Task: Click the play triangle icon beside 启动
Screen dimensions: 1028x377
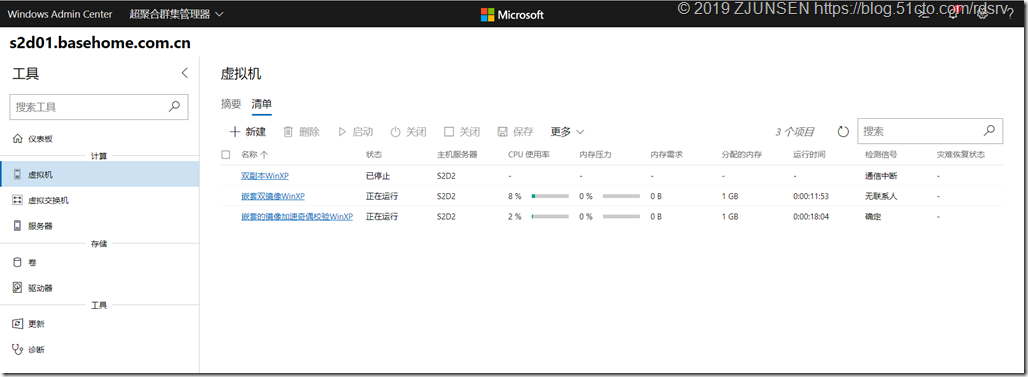Action: (342, 132)
